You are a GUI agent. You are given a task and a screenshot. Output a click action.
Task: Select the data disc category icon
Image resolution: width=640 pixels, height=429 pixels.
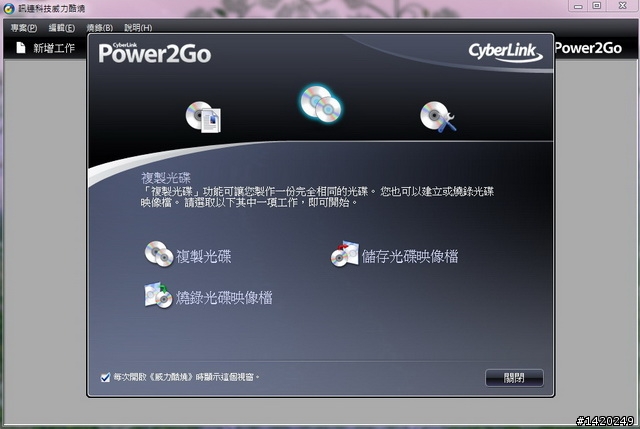tap(203, 117)
